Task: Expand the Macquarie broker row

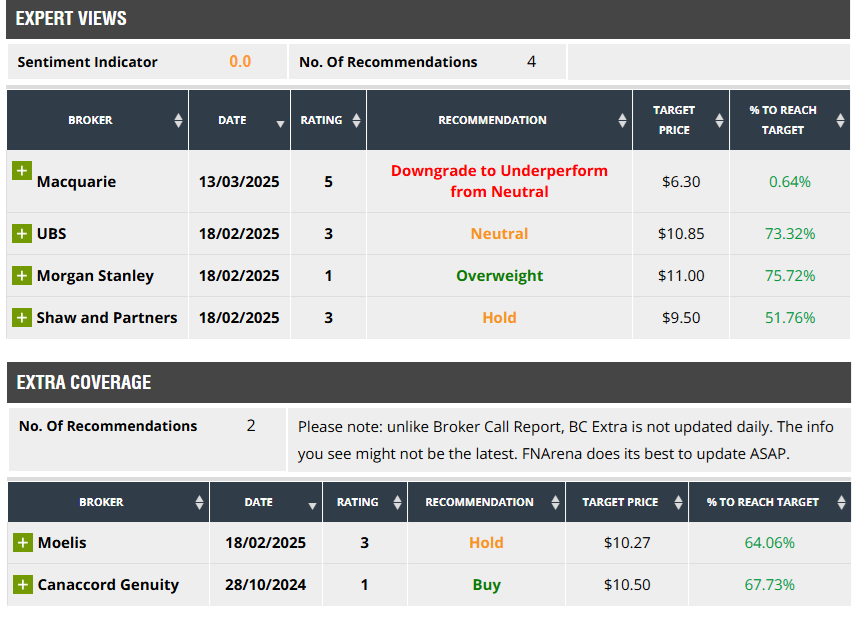Action: point(21,171)
